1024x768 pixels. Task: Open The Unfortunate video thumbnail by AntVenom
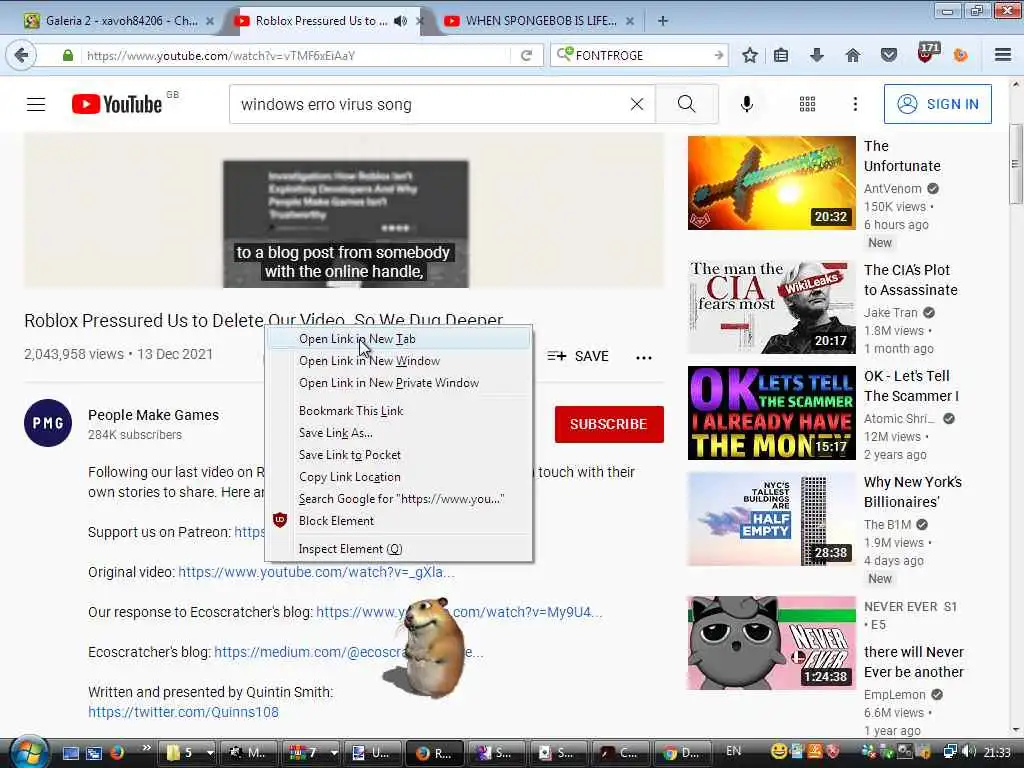click(771, 183)
